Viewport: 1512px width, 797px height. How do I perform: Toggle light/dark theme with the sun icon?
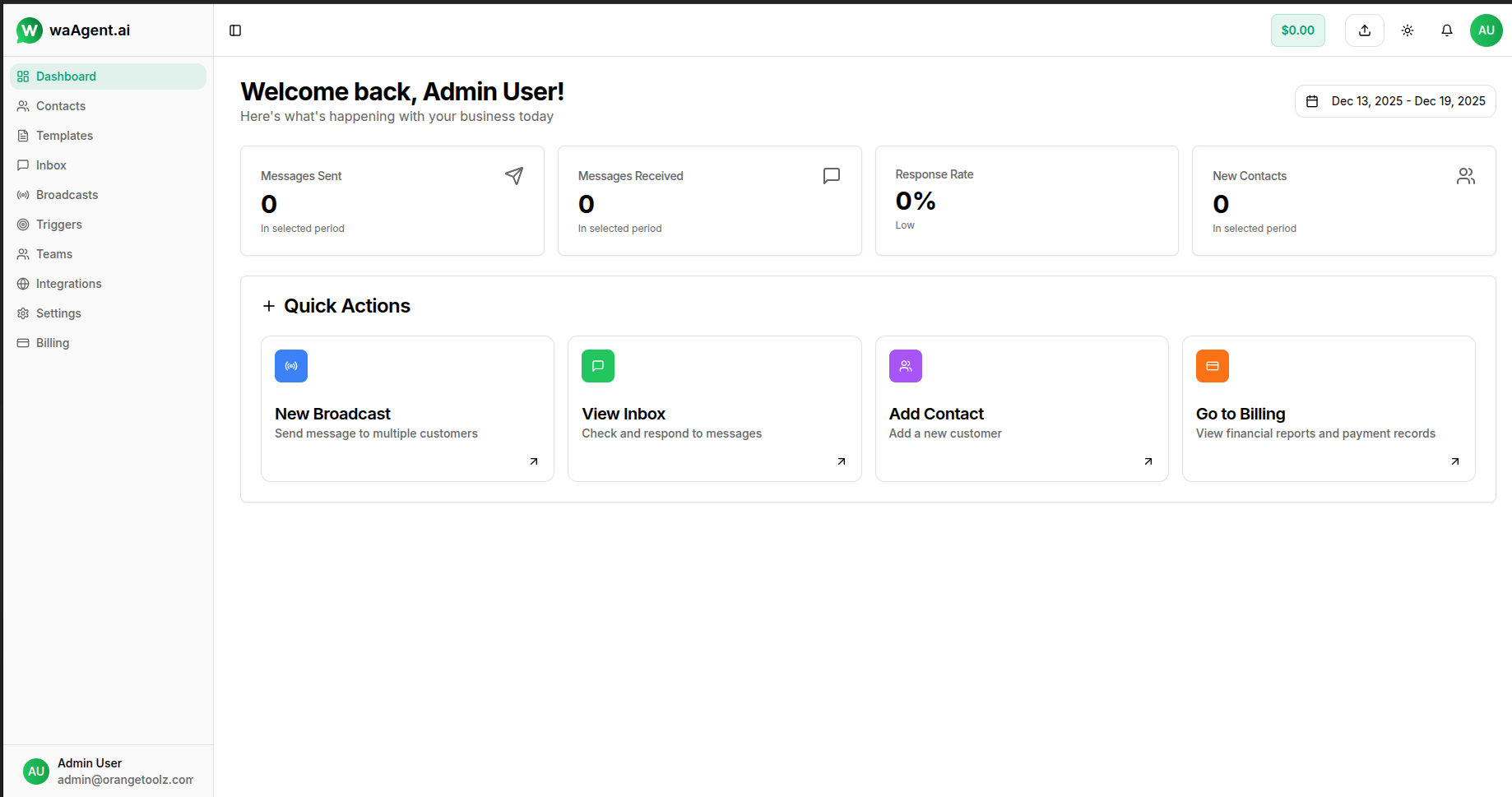tap(1407, 30)
